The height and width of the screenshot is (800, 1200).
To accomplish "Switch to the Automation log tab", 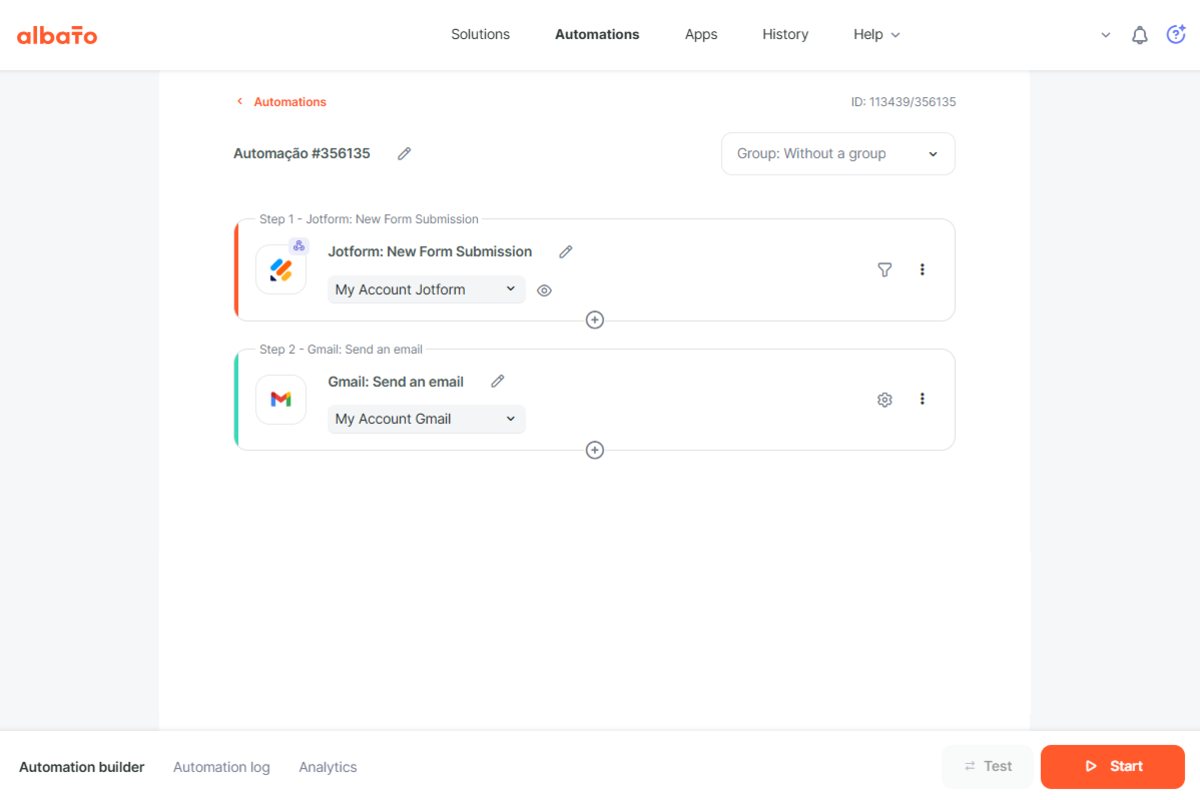I will click(x=221, y=767).
